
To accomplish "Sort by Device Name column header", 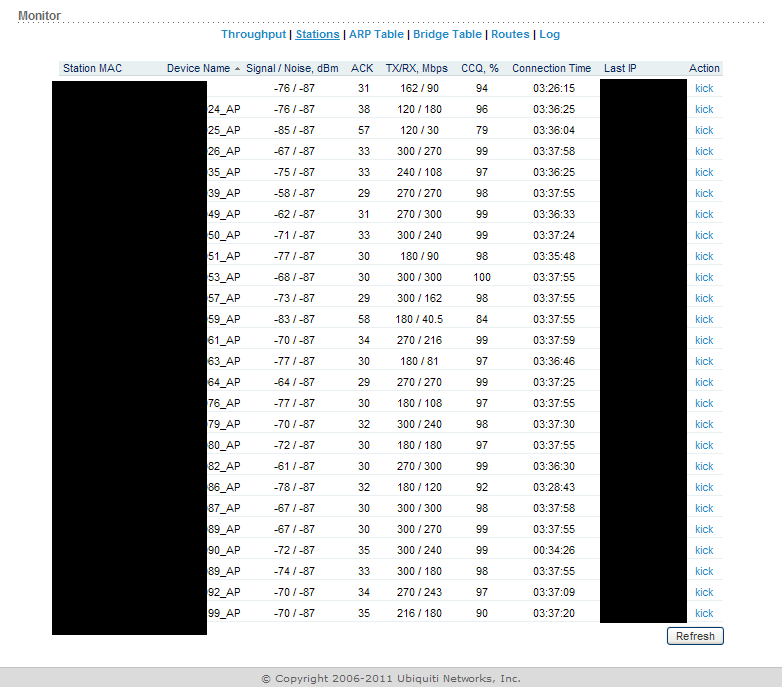I will tap(198, 68).
